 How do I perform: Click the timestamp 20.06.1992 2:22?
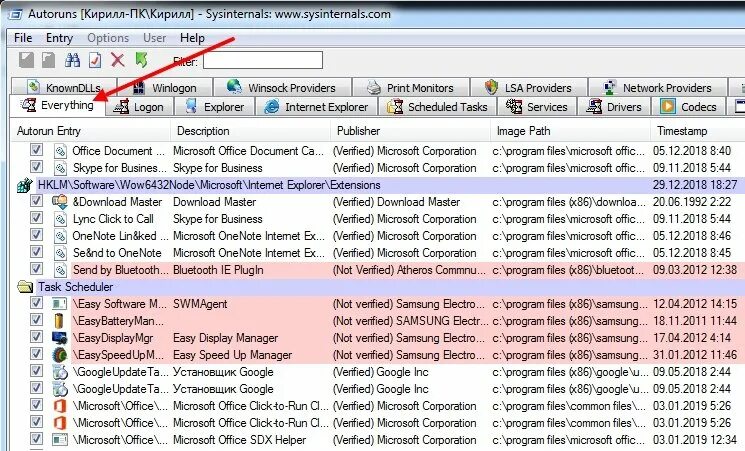[x=692, y=202]
